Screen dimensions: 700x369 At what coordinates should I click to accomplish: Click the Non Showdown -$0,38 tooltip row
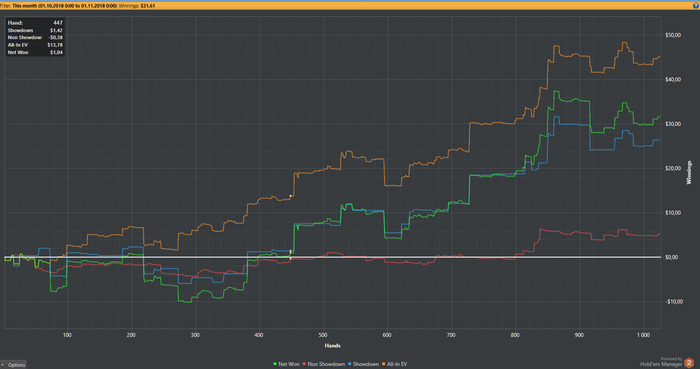pos(35,37)
